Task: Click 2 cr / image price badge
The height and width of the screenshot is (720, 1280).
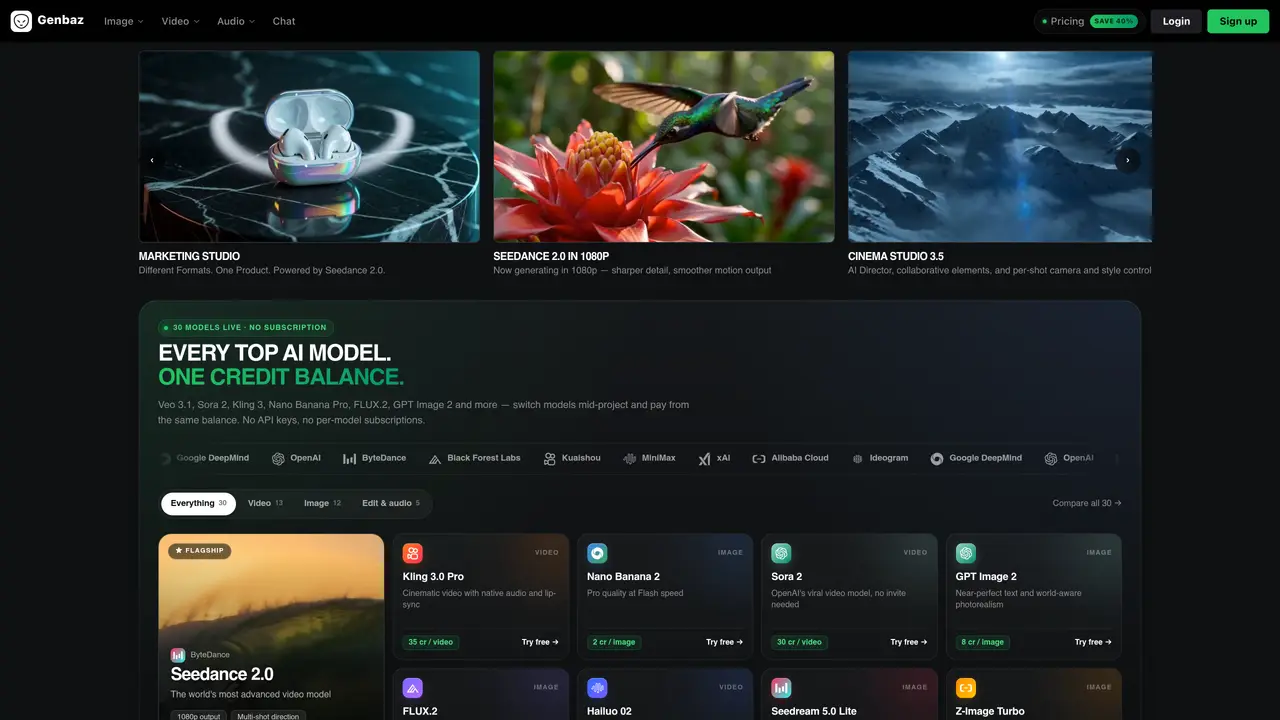Action: 614,642
